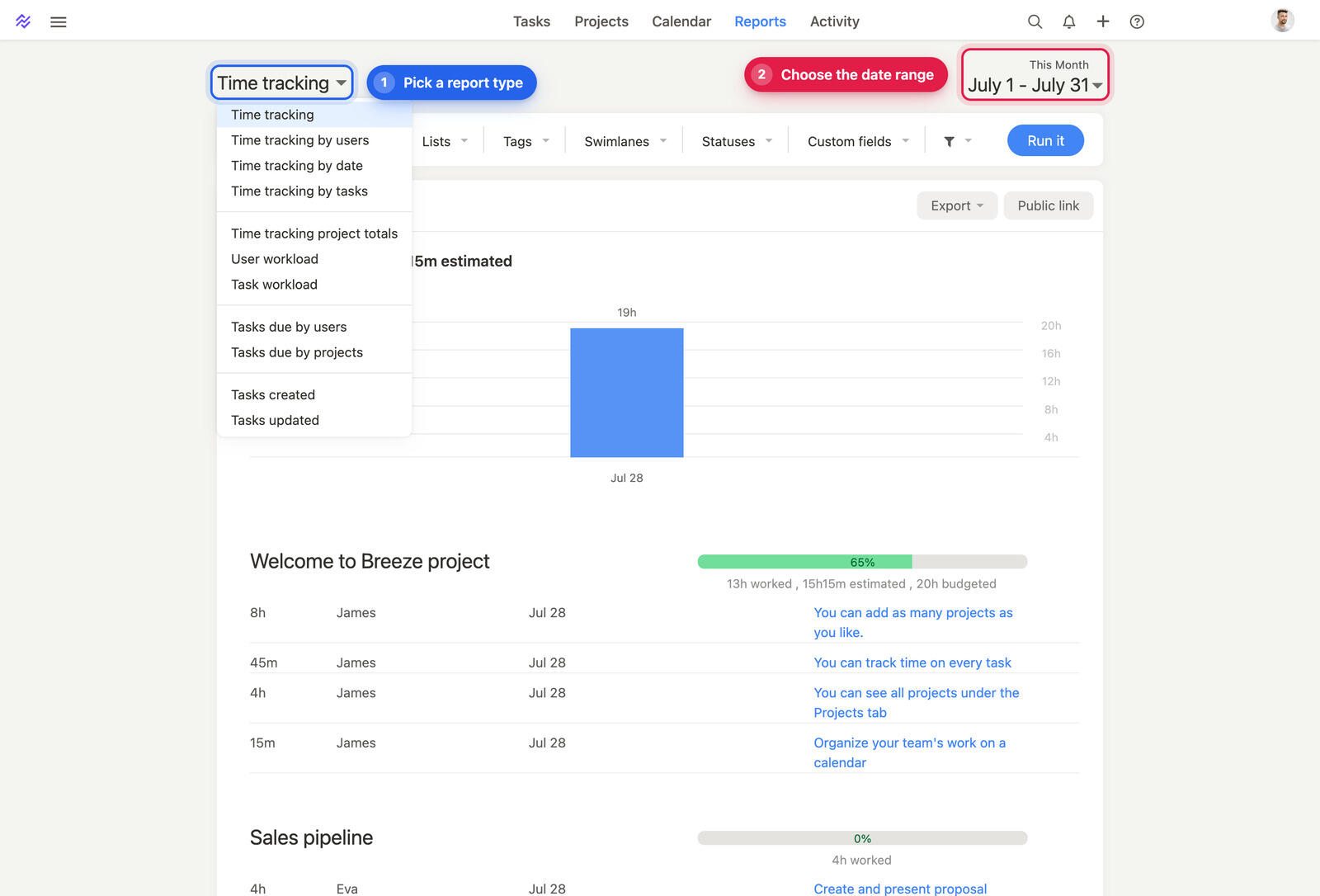Click the blue Jul 28 chart bar
The image size is (1320, 896).
click(x=627, y=393)
